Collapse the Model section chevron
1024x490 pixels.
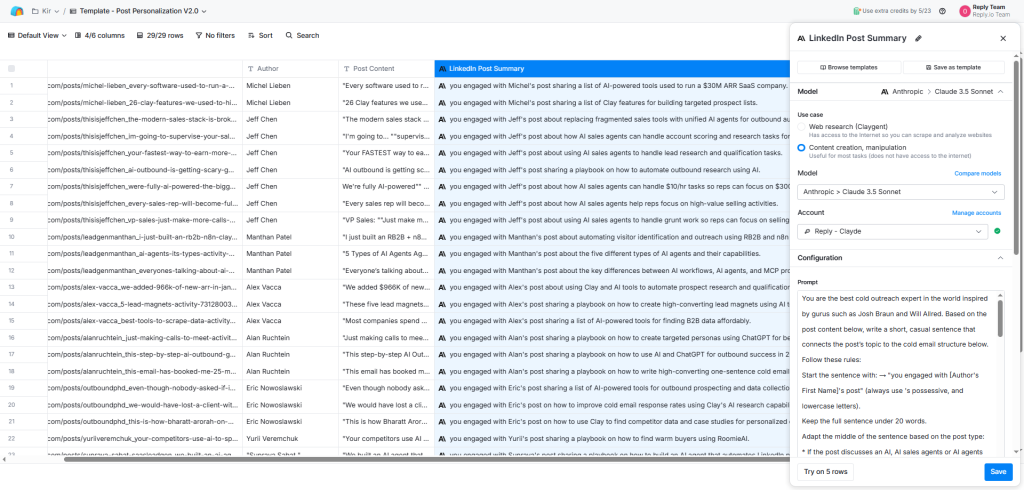click(x=1000, y=92)
